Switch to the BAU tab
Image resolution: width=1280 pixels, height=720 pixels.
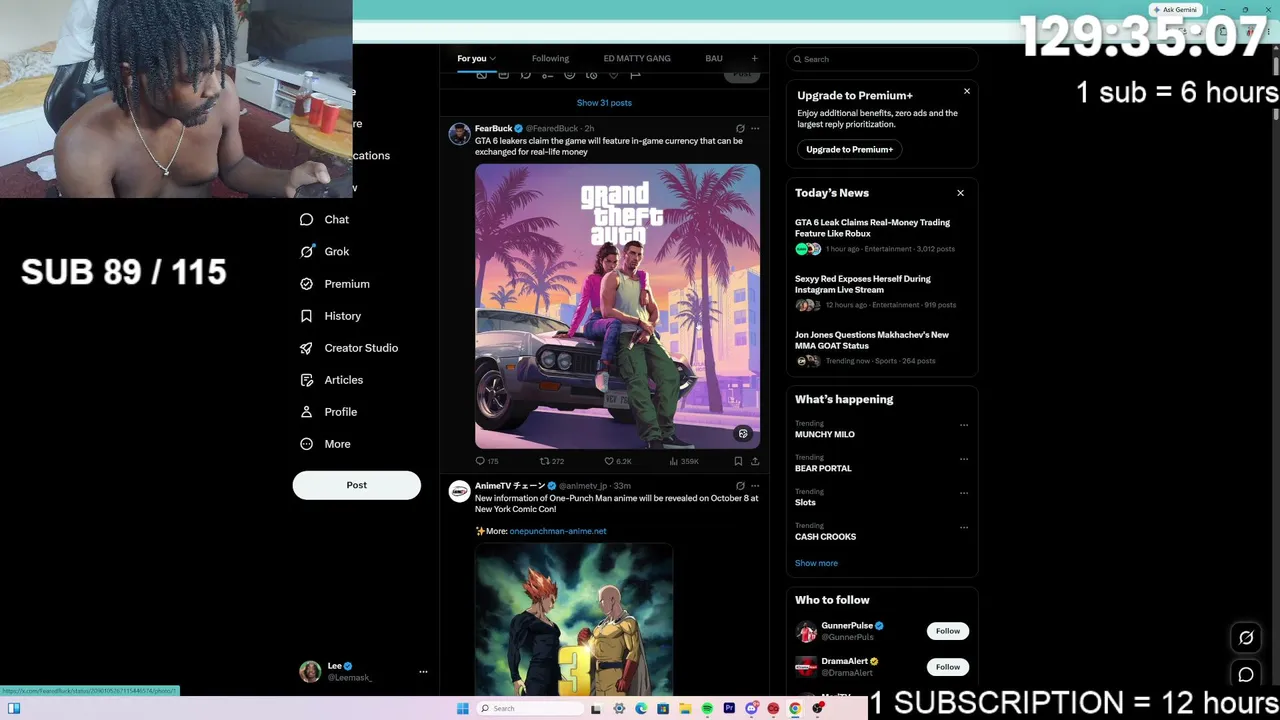[714, 59]
